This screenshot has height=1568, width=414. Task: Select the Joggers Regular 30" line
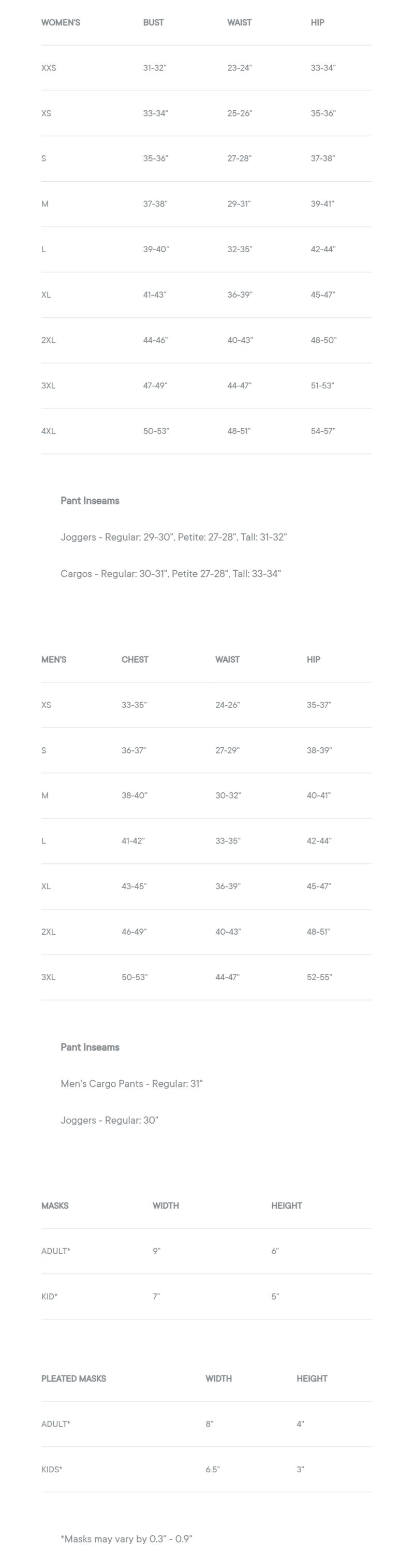(109, 1121)
